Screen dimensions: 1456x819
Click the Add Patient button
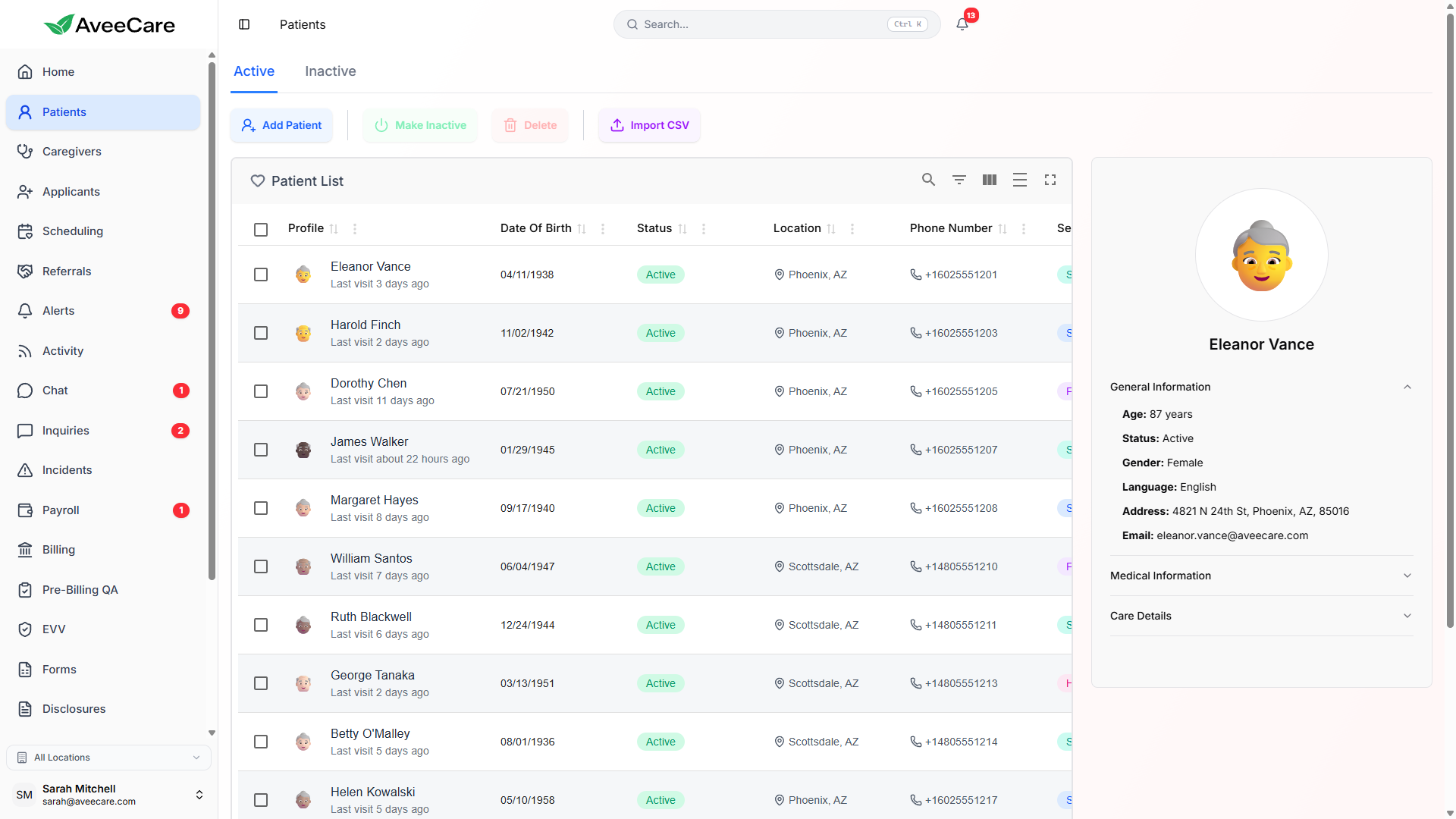tap(281, 125)
